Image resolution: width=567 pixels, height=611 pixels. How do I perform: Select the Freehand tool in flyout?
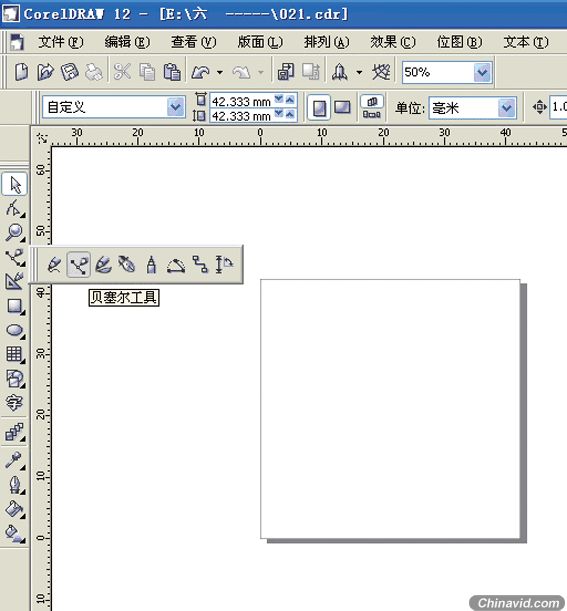(x=54, y=265)
